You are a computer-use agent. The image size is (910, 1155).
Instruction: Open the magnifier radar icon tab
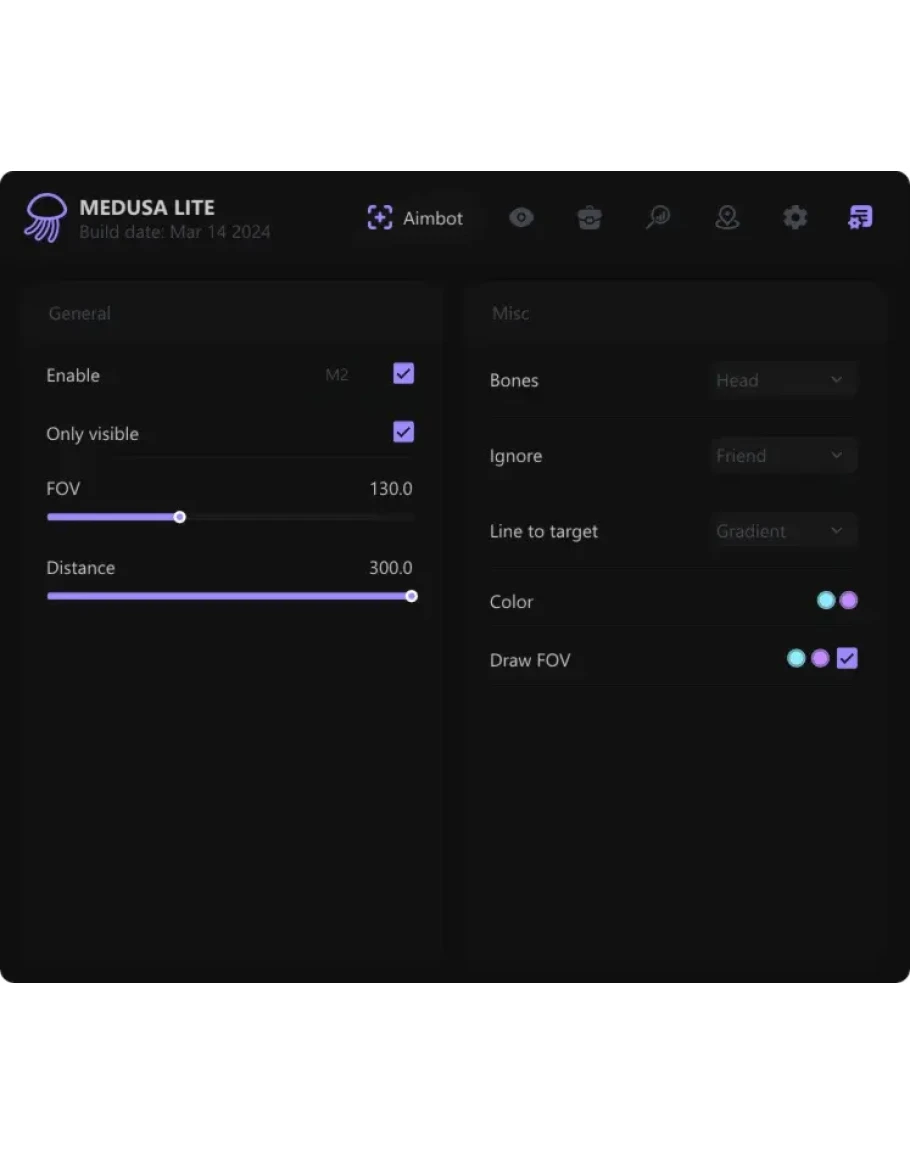click(658, 218)
